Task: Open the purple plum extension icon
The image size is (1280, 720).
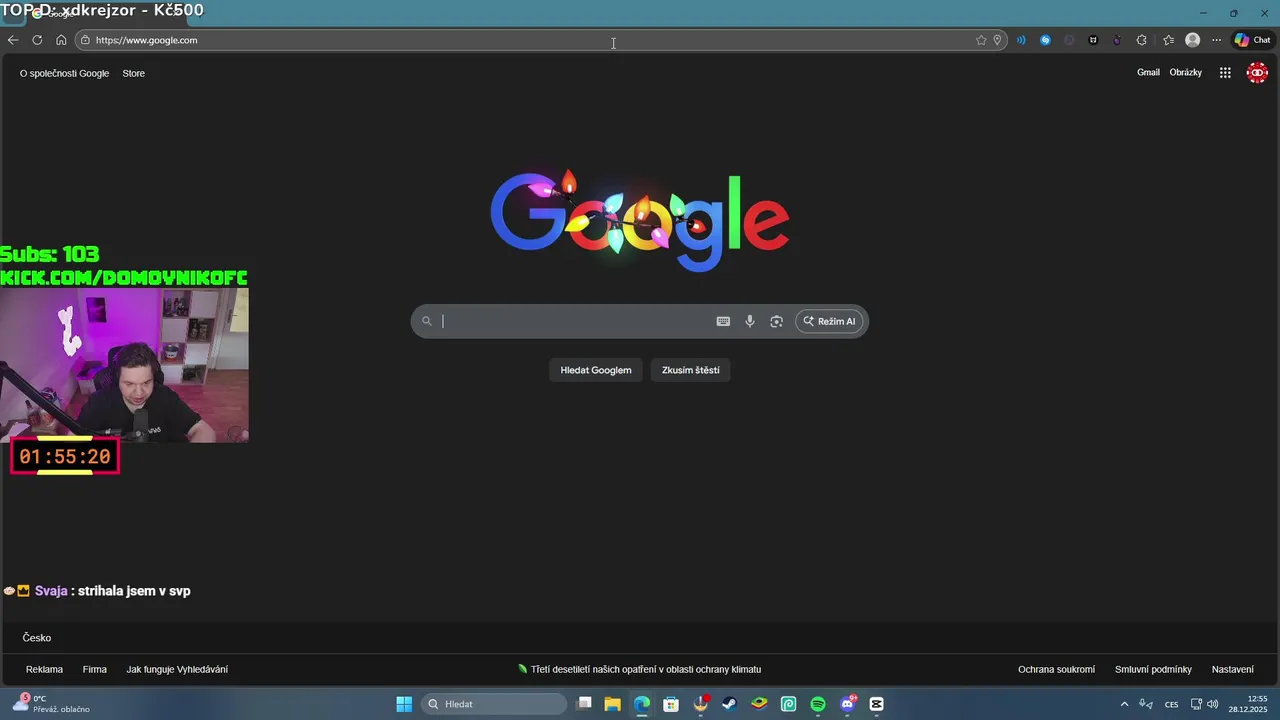Action: (x=1117, y=40)
